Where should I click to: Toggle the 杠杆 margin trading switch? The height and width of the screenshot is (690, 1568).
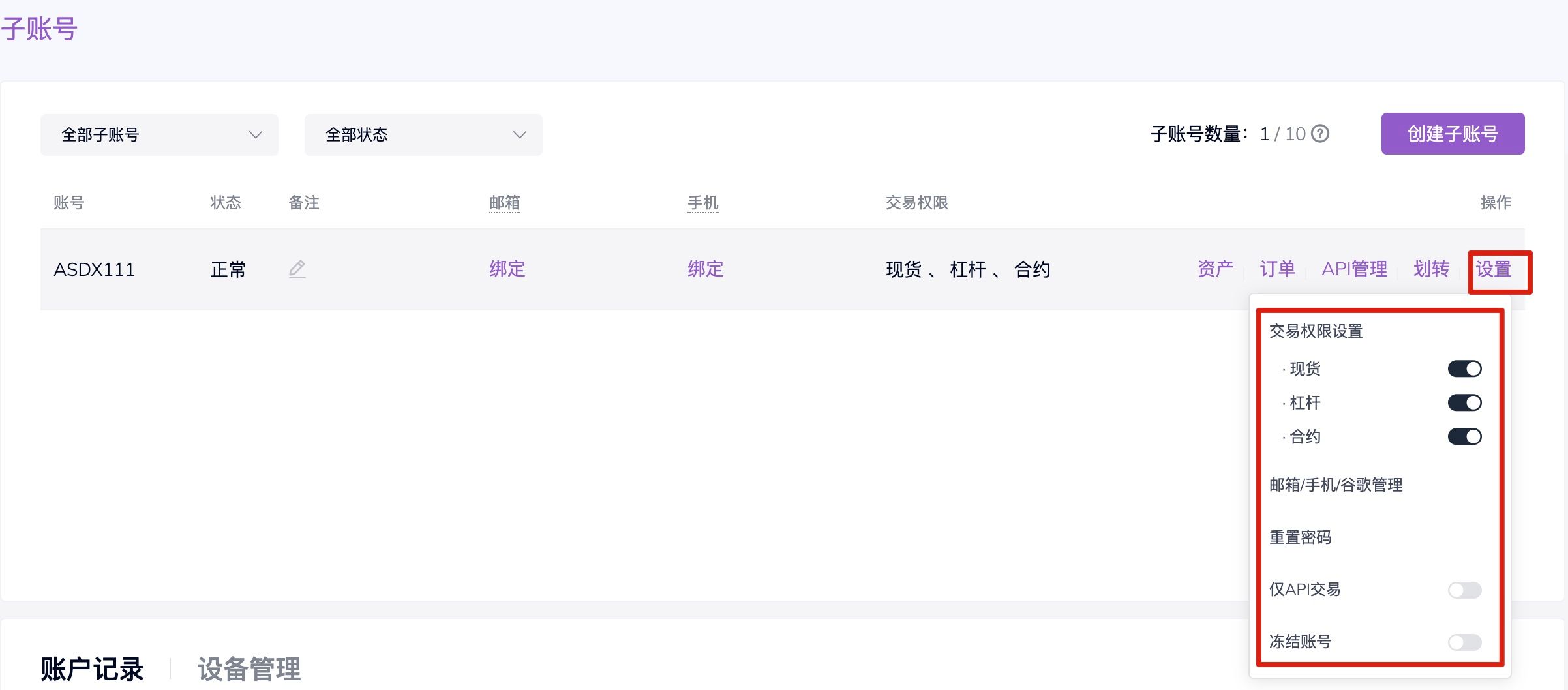click(1464, 403)
